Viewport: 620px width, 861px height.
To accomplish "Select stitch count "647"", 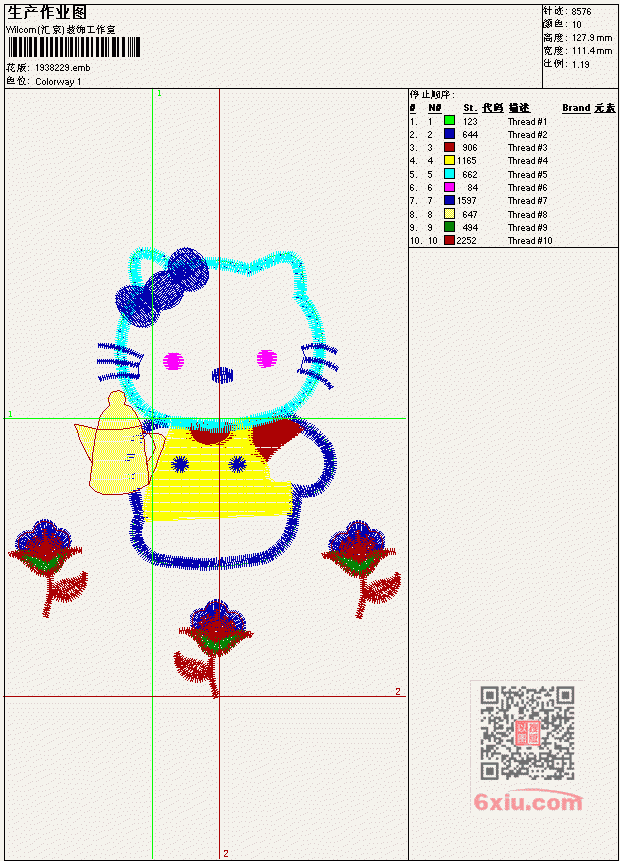I will click(x=470, y=215).
